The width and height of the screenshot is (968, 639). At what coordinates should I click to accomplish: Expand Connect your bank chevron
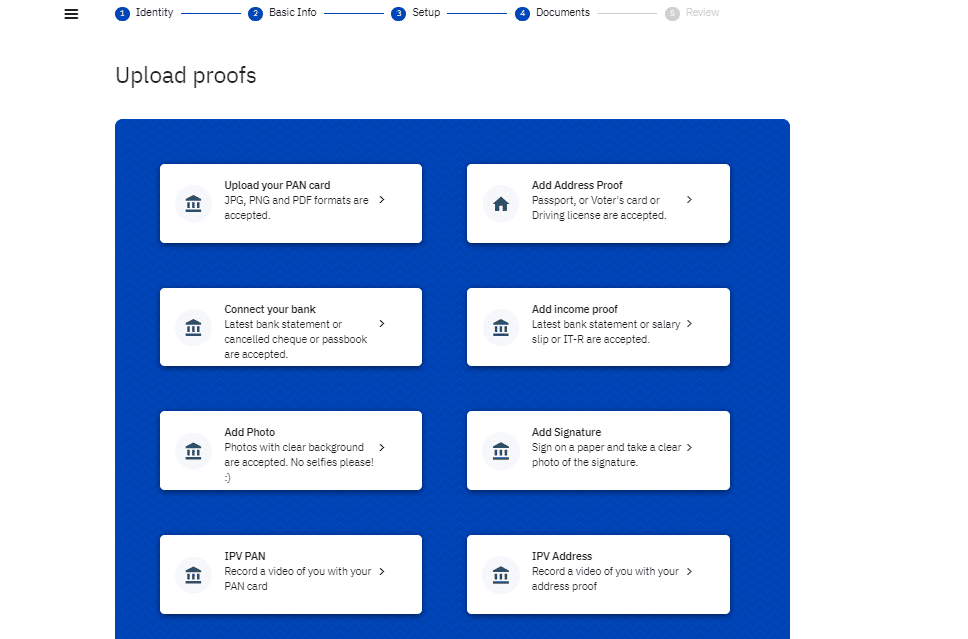coord(382,324)
